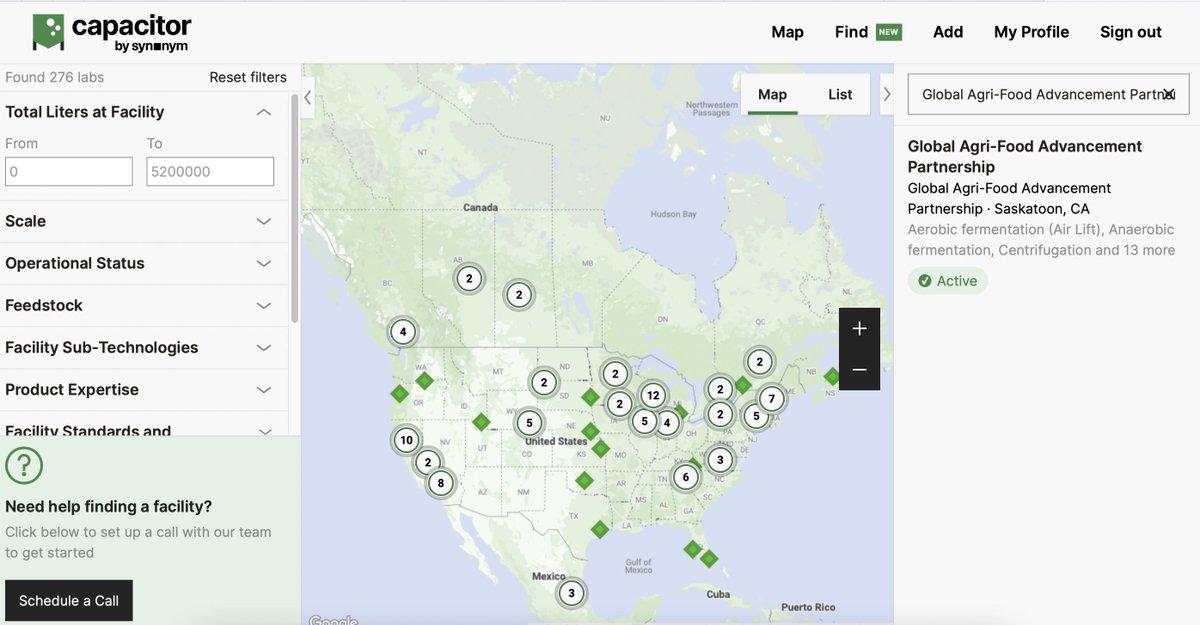This screenshot has width=1200, height=625.
Task: Click the From liters input field
Action: tap(69, 171)
